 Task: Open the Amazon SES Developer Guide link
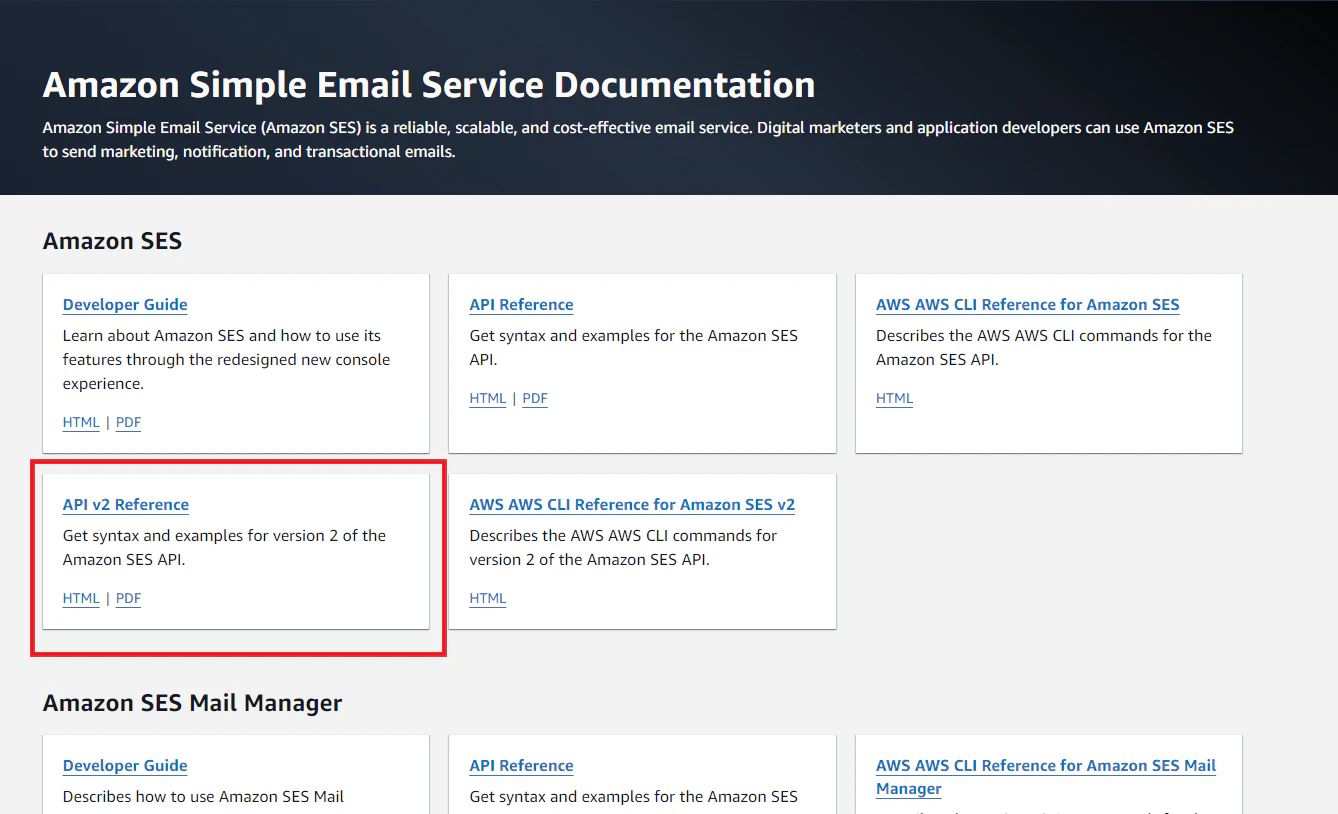[x=125, y=305]
